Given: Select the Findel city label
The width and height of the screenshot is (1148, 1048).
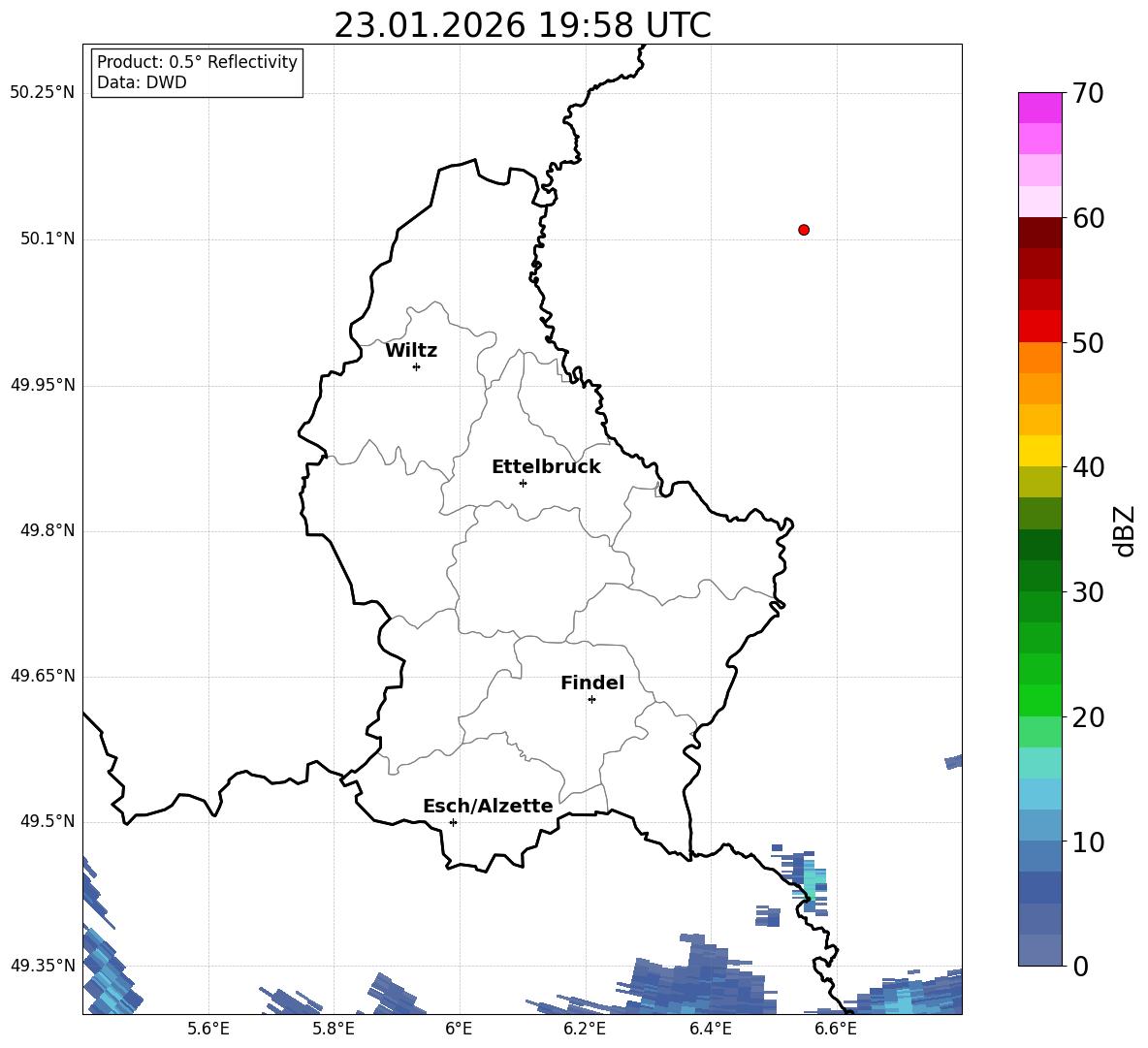Looking at the screenshot, I should coord(592,683).
